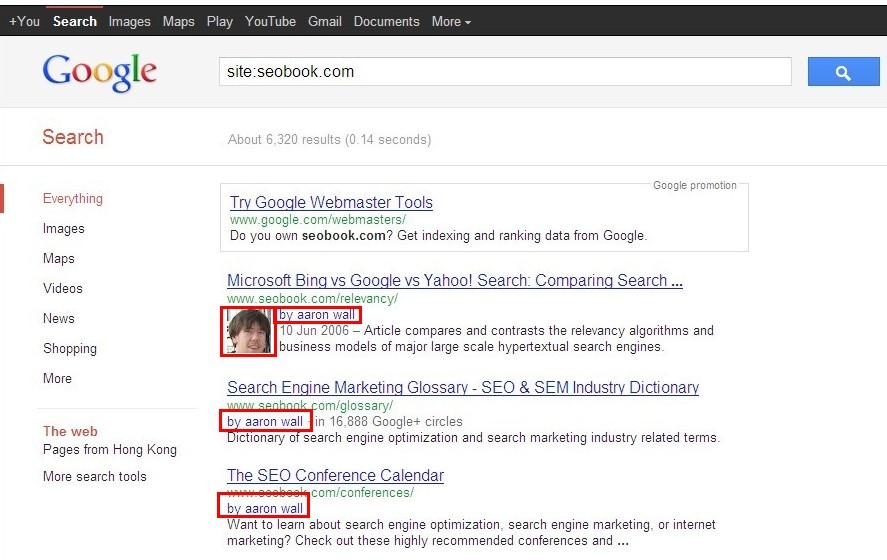Click www.seobook.com/relevancy/ URL text

[312, 298]
